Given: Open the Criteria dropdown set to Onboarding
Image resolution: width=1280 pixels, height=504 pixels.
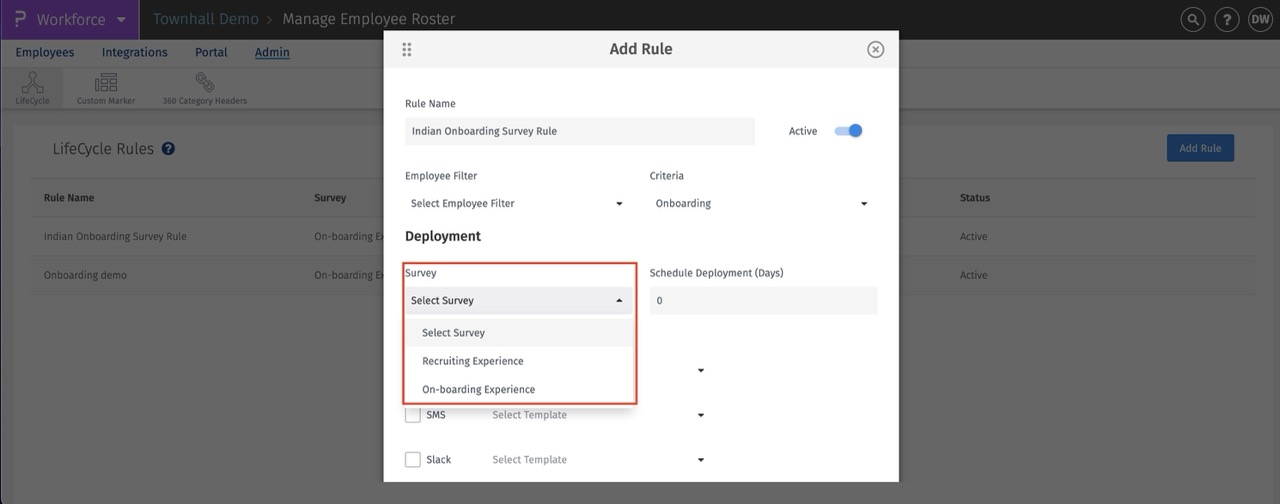Looking at the screenshot, I should coord(761,204).
